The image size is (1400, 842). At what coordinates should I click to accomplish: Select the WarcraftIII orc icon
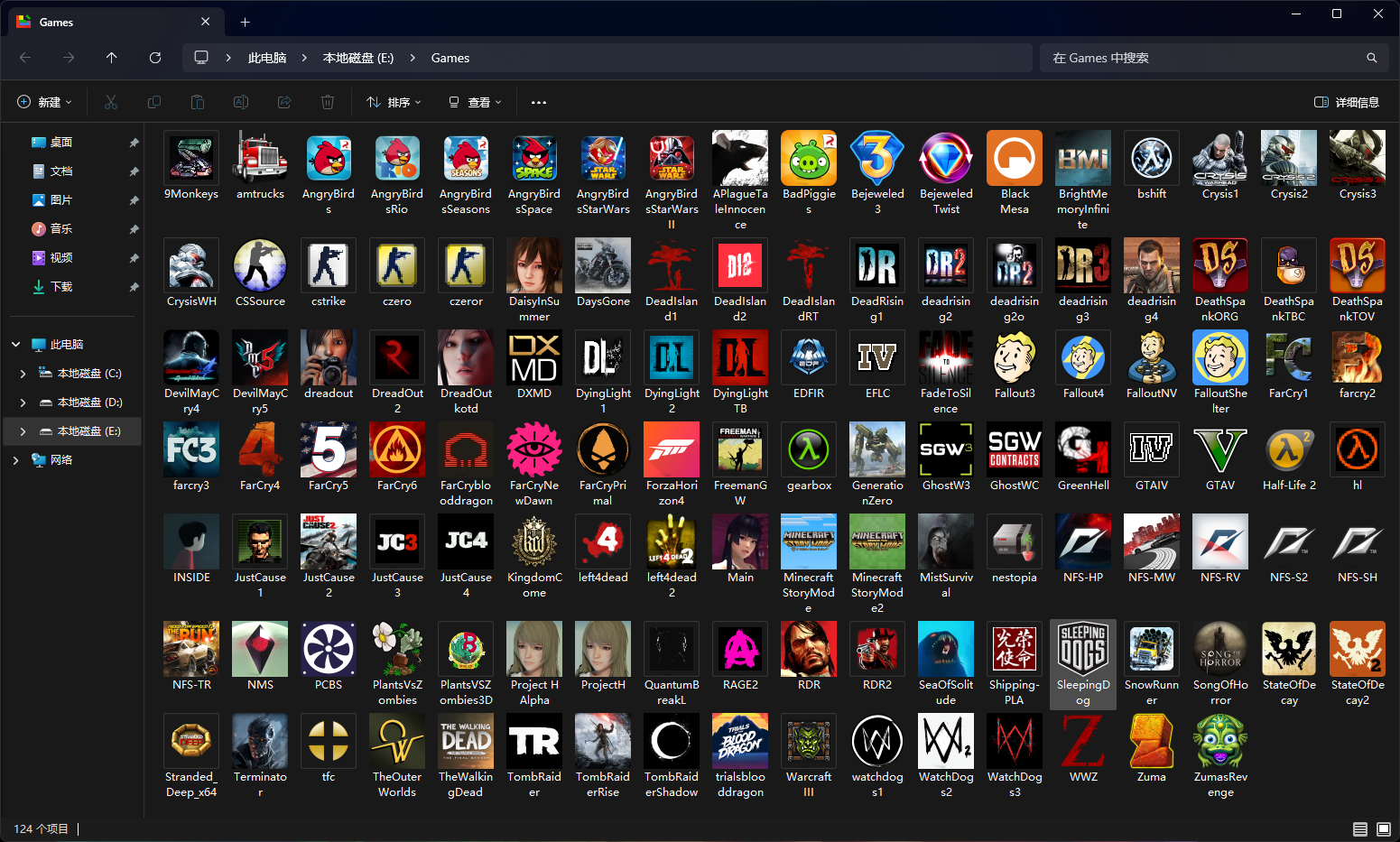click(x=809, y=742)
